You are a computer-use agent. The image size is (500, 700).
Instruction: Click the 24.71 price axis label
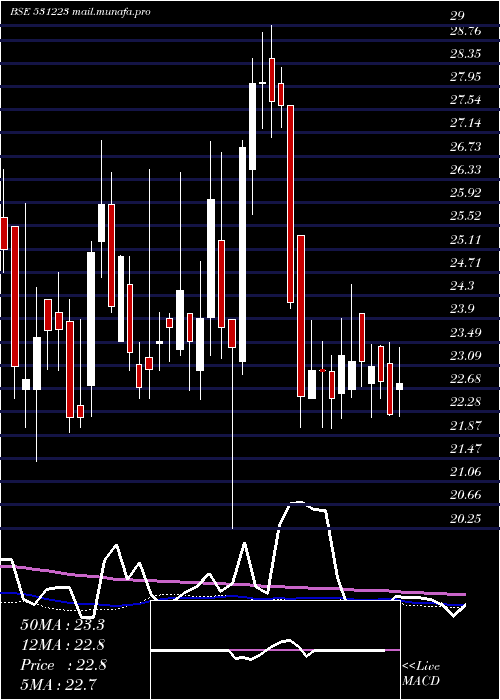pos(466,262)
